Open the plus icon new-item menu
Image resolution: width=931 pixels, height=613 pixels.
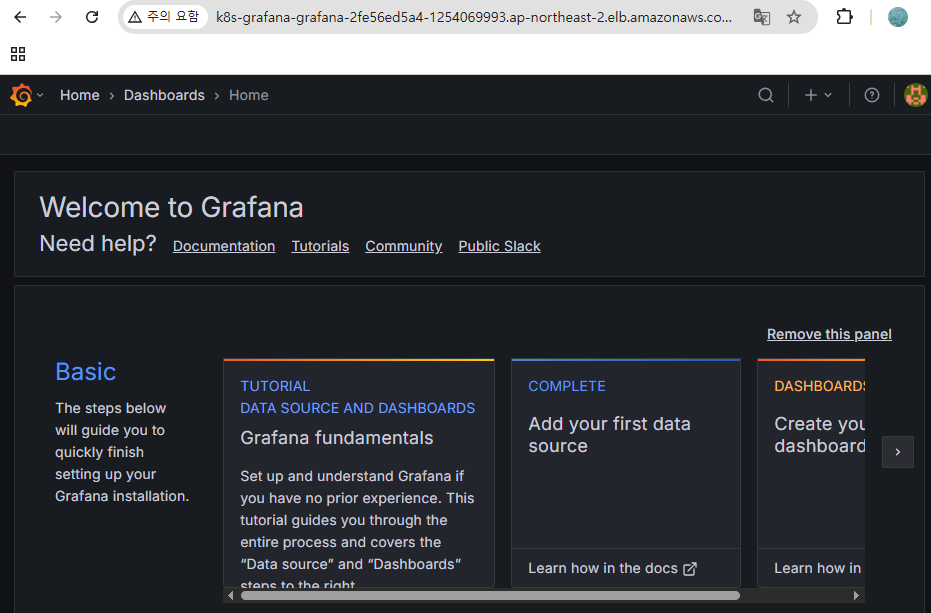point(818,95)
